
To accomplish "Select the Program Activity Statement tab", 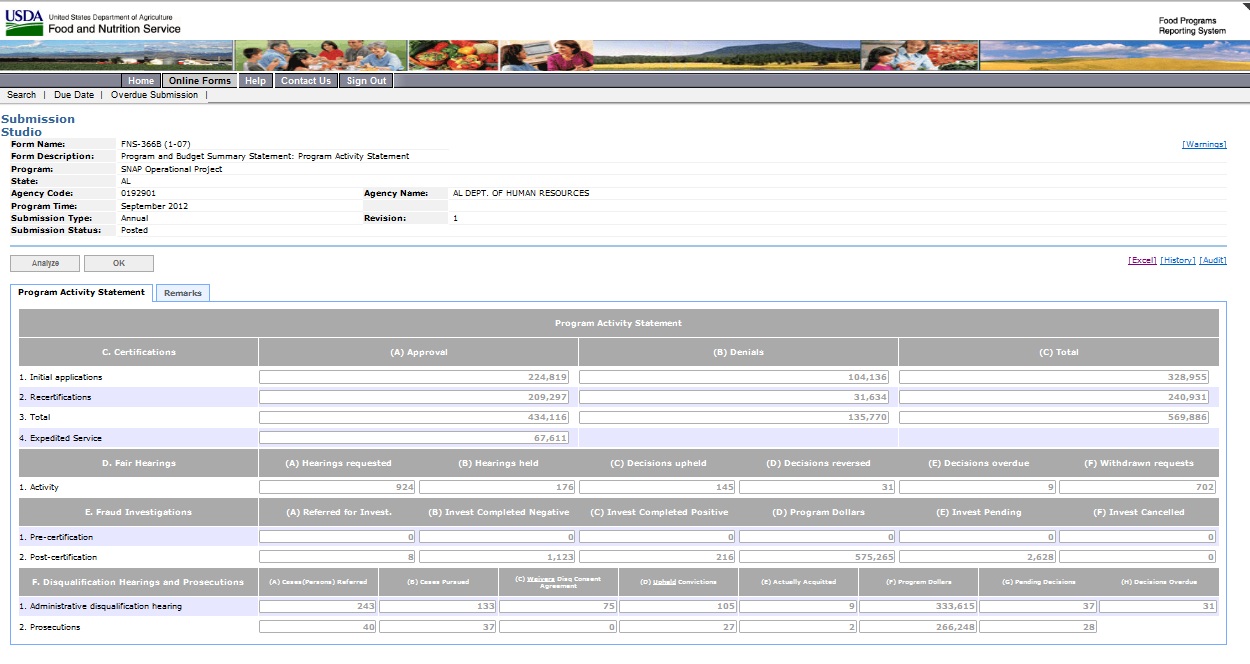I will (x=82, y=293).
